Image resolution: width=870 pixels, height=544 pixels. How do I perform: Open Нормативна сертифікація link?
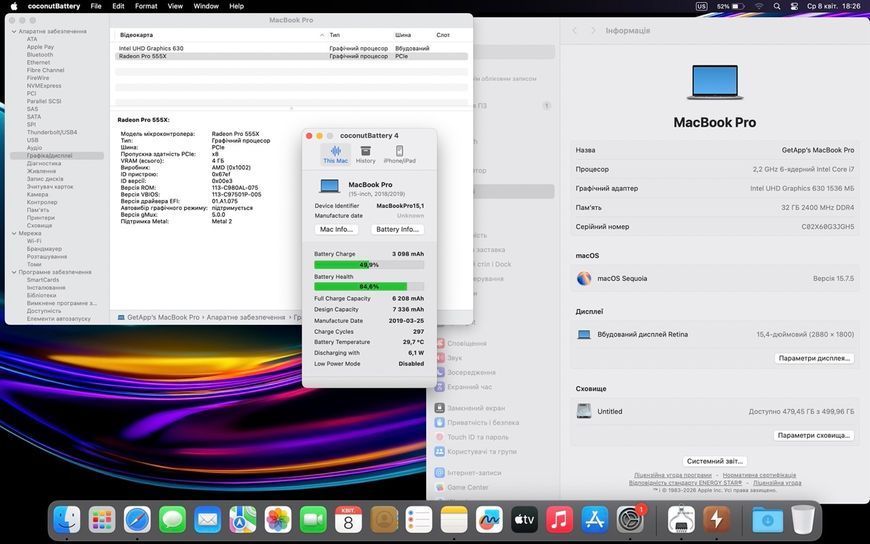coord(759,475)
